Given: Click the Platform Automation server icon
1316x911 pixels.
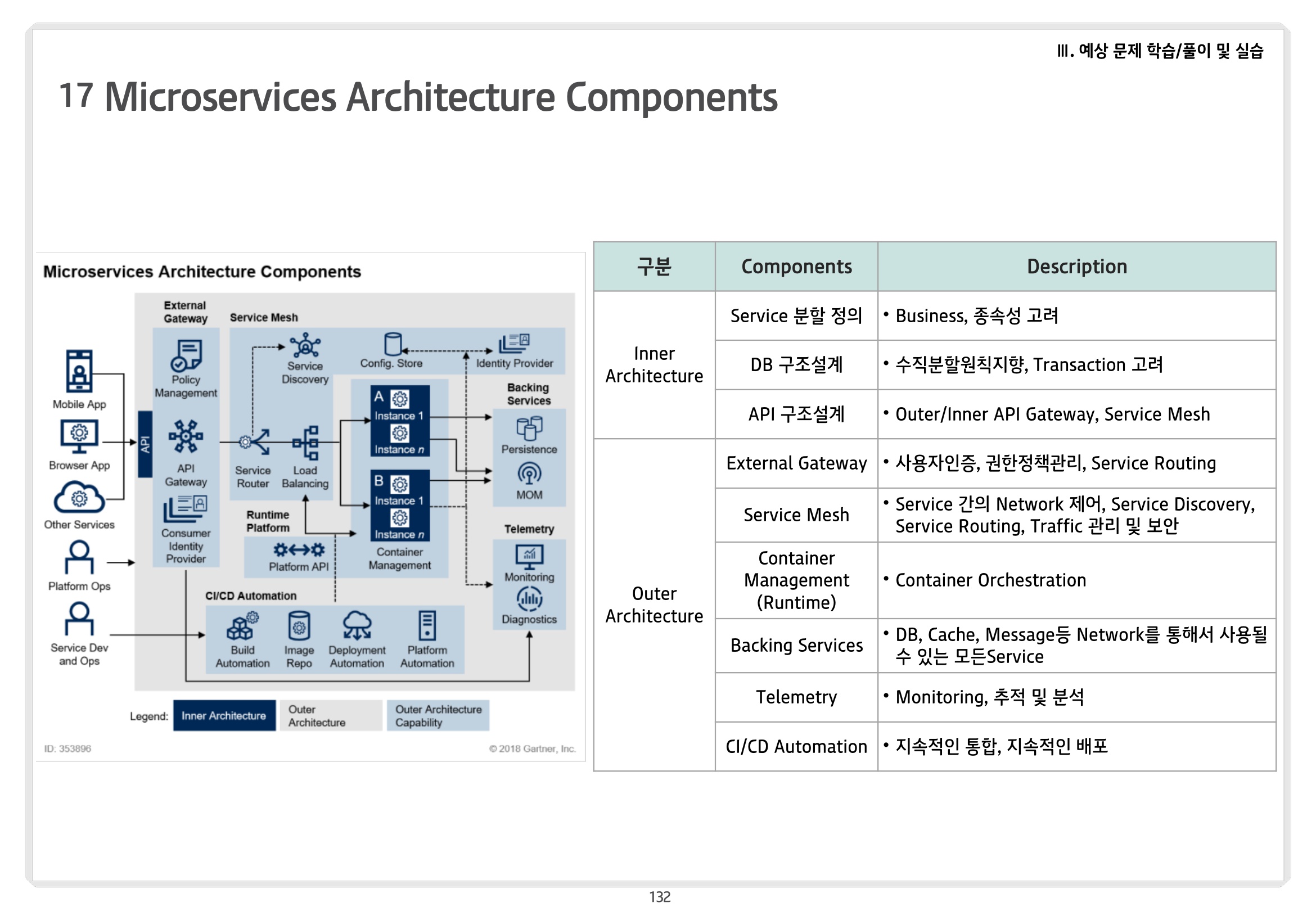Looking at the screenshot, I should point(427,626).
